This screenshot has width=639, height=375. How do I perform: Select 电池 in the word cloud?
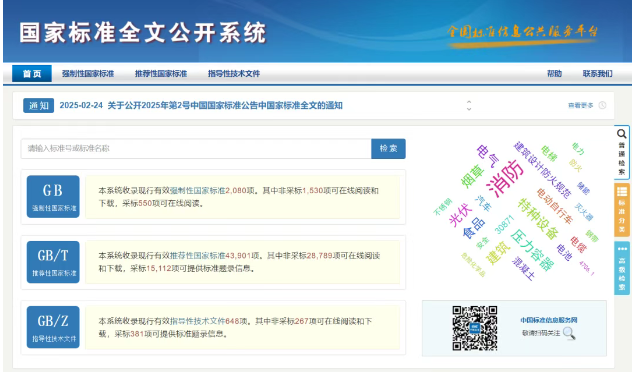coord(564,252)
